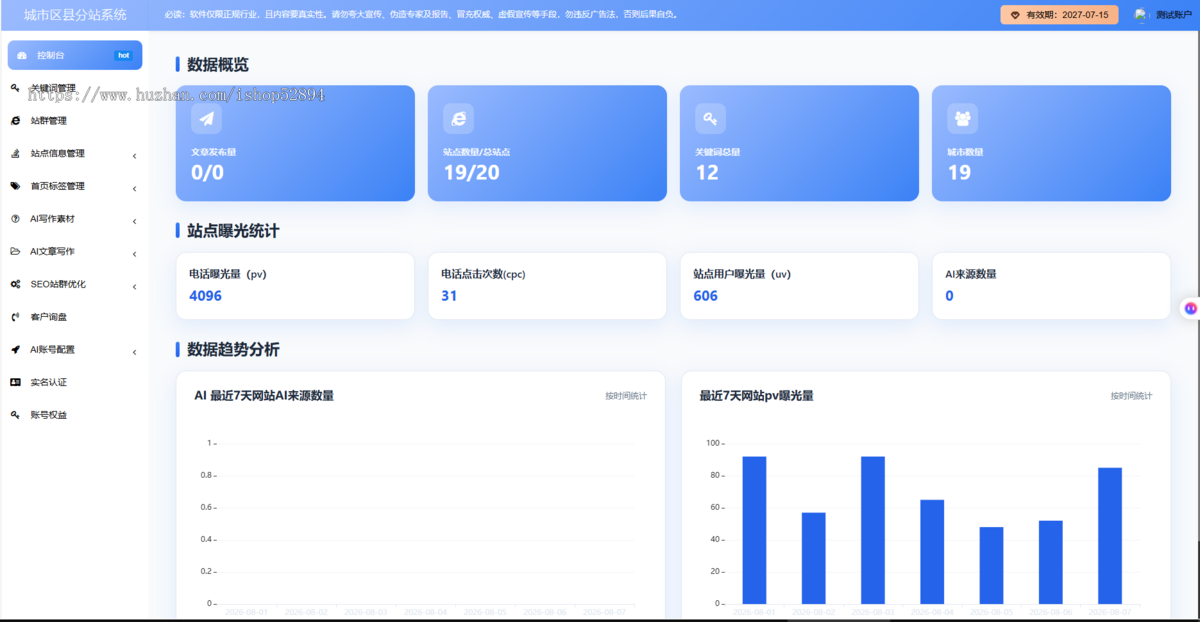This screenshot has width=1200, height=622.
Task: Click the 数据概览 section heading
Action: tap(218, 64)
